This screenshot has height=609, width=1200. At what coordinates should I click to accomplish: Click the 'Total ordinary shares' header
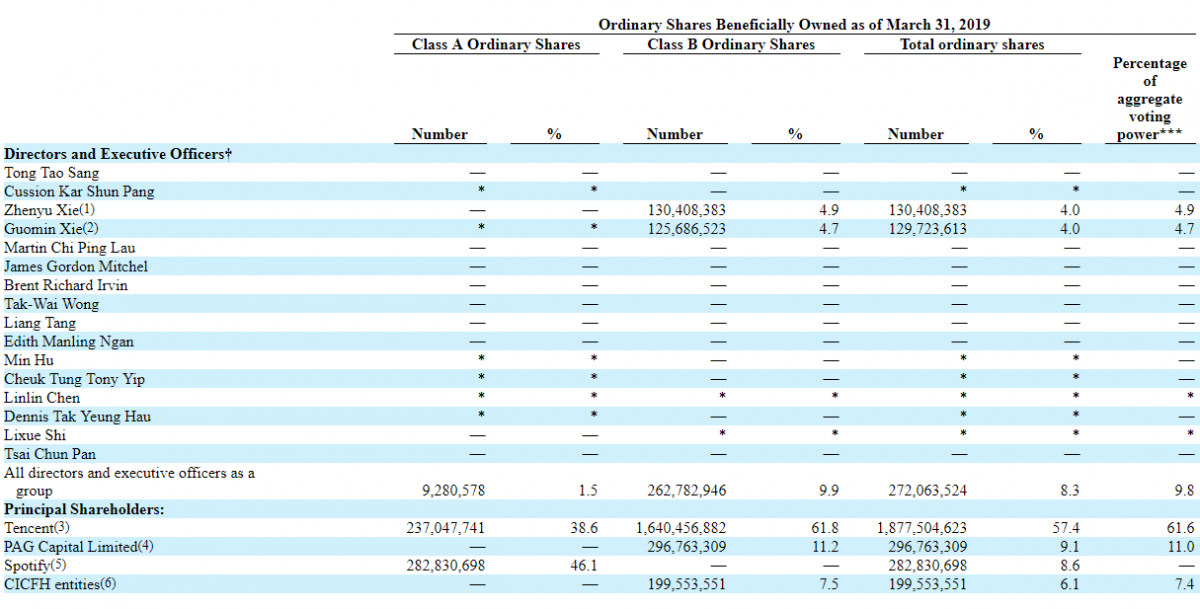[x=972, y=44]
